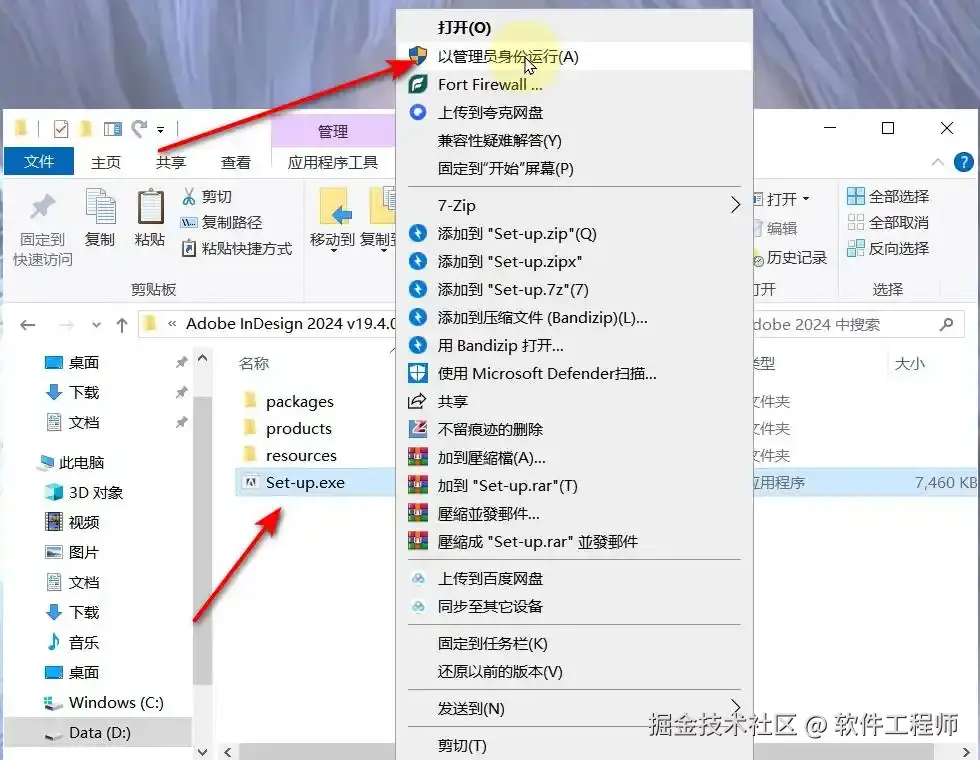This screenshot has height=760, width=980.
Task: Click the secure delete icon (不留痕迹的删除)
Action: (418, 429)
